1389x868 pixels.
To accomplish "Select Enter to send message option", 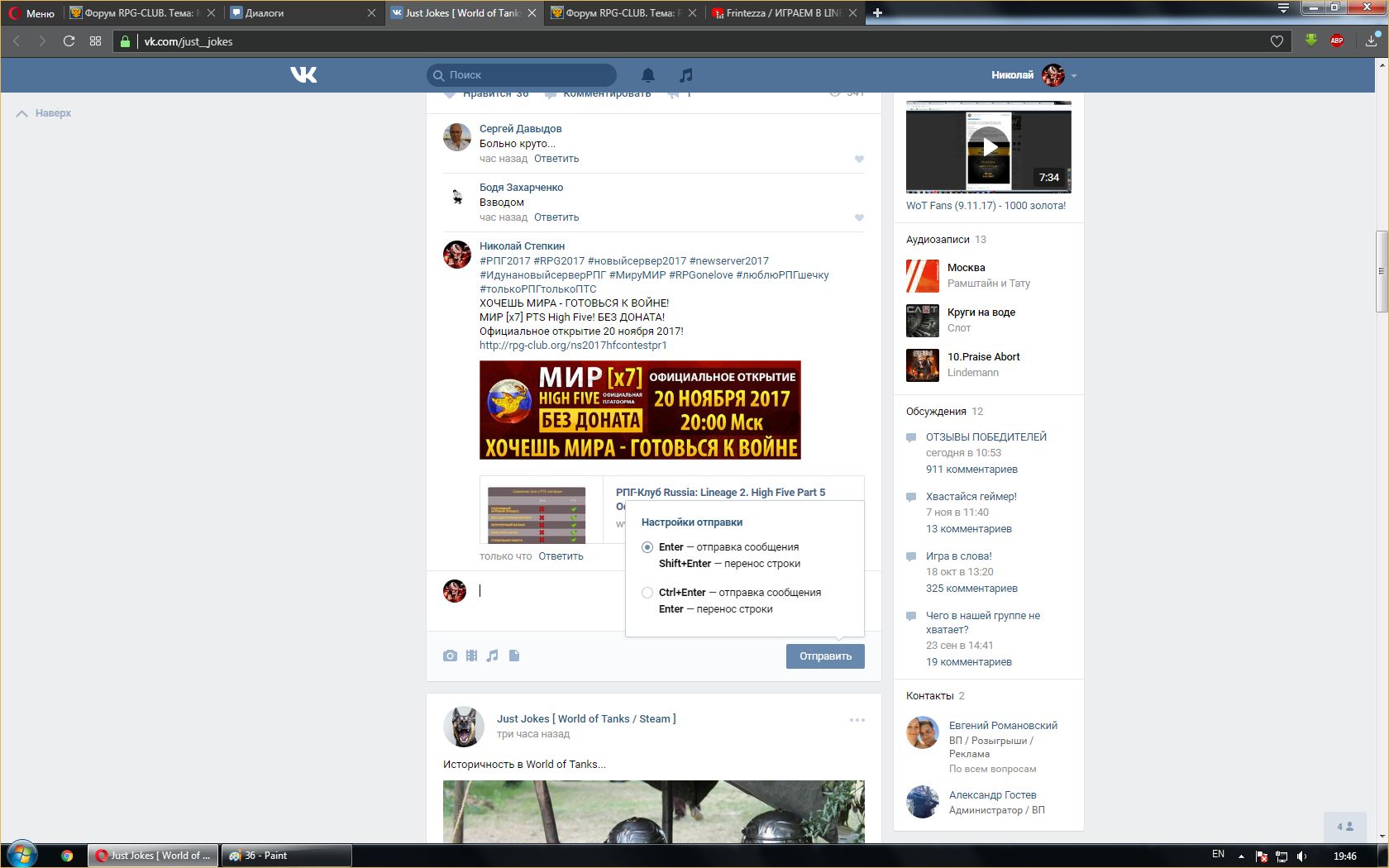I will (x=647, y=547).
